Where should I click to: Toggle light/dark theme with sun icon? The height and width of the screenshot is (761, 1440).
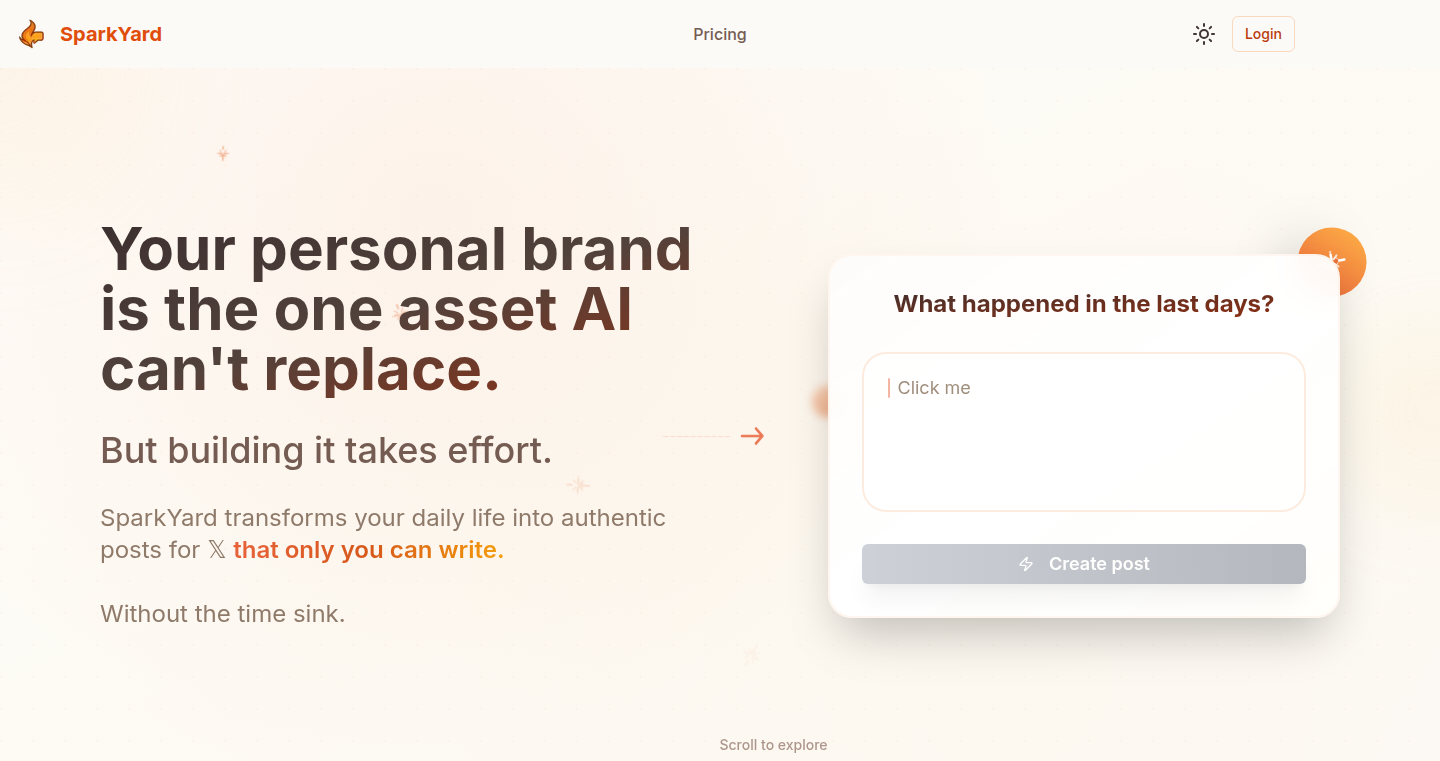[1204, 34]
